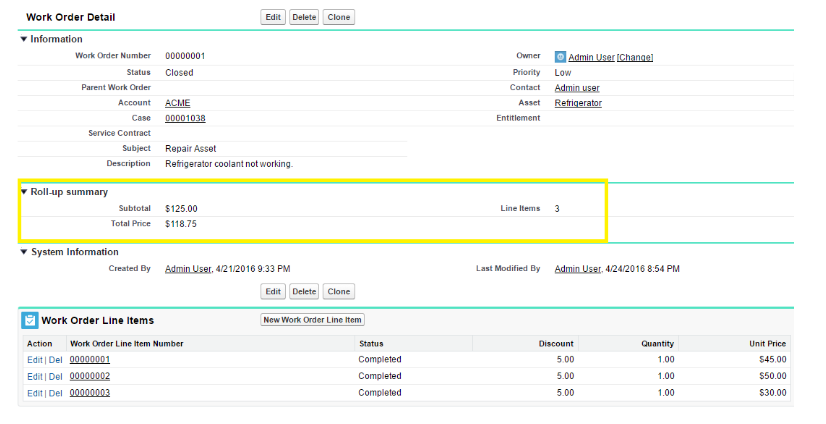Click the Work Order Line Items clipboard icon
Viewport: 826px width, 424px height.
30,320
